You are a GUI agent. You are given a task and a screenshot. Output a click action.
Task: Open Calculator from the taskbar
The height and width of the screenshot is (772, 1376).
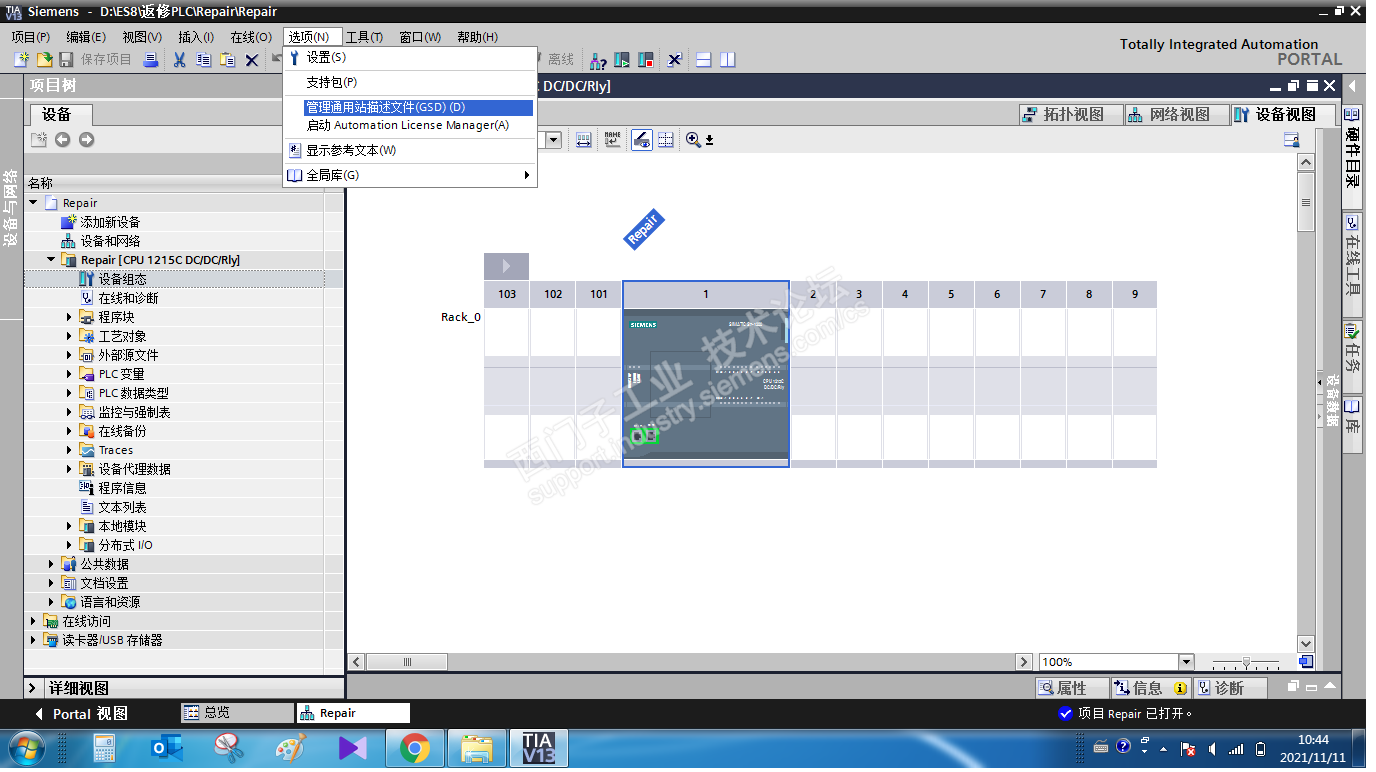pyautogui.click(x=104, y=748)
